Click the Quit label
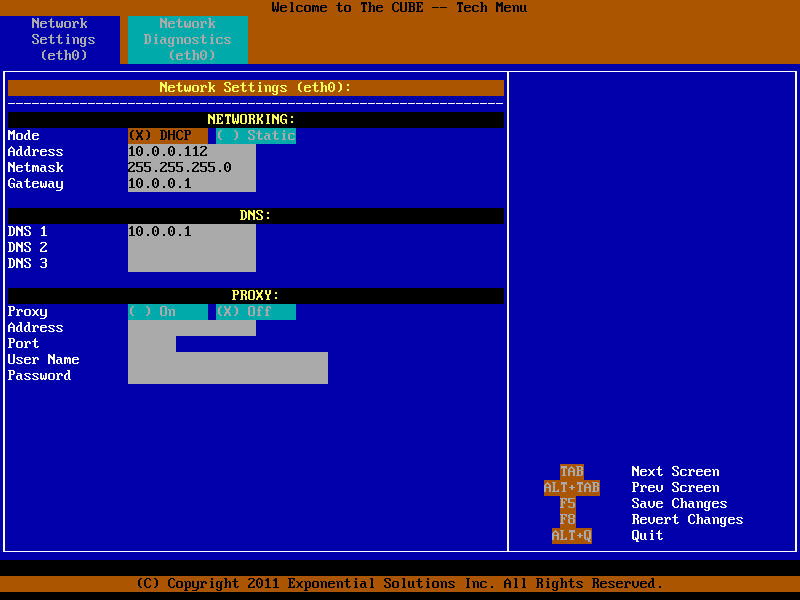 pos(647,536)
